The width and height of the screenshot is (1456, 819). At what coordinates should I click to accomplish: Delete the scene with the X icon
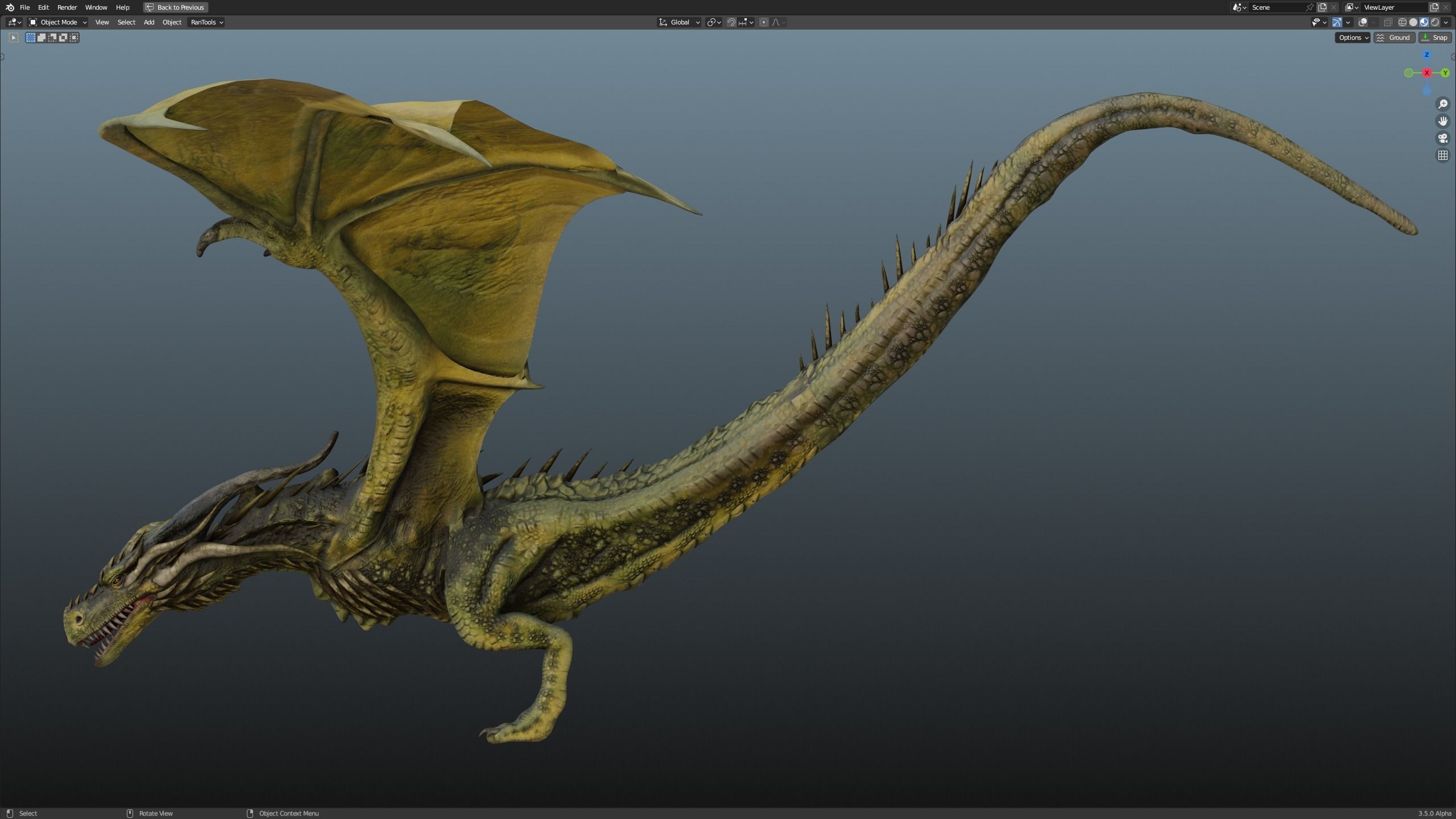1334,7
